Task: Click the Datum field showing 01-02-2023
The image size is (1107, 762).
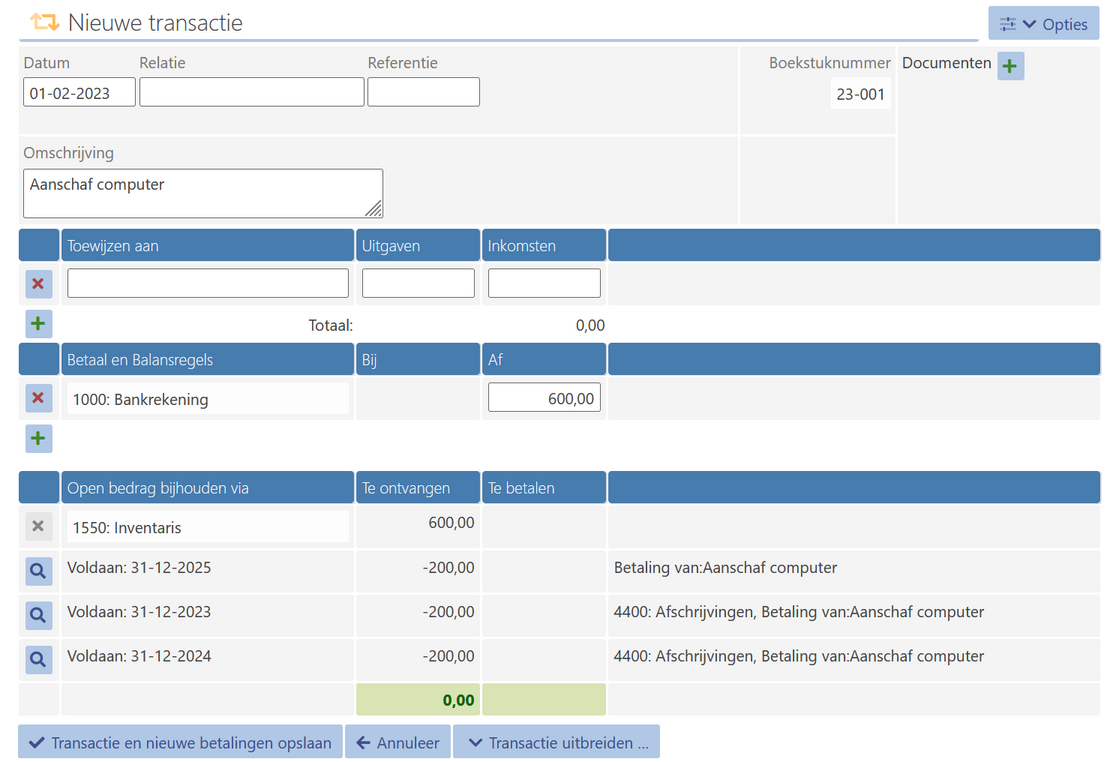Action: point(79,93)
